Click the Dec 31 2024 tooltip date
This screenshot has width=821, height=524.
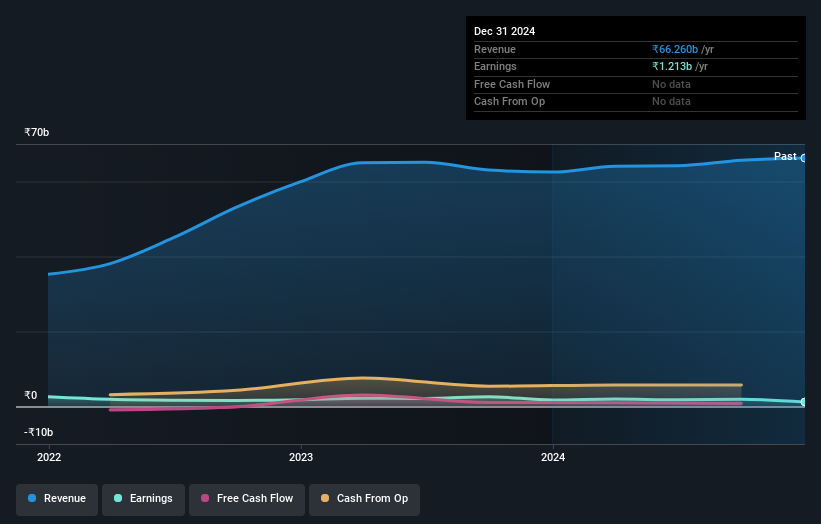[x=504, y=31]
